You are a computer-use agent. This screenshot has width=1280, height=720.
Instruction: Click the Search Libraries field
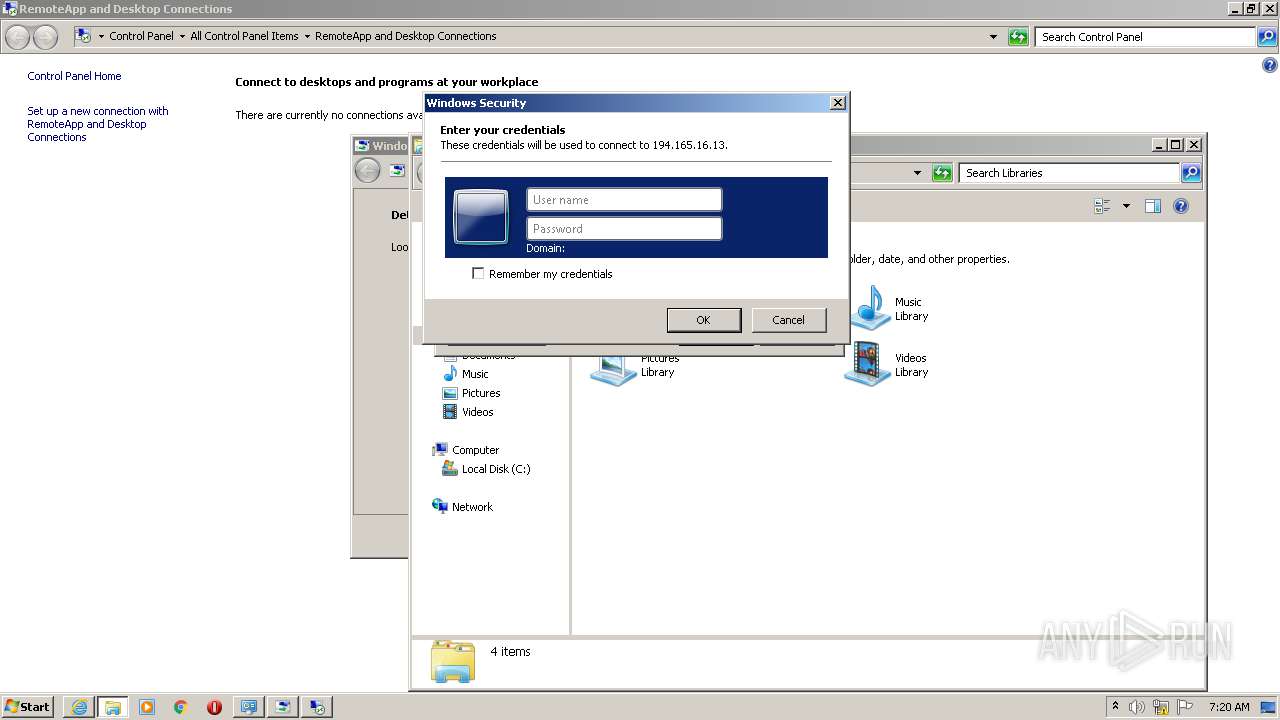pos(1069,173)
